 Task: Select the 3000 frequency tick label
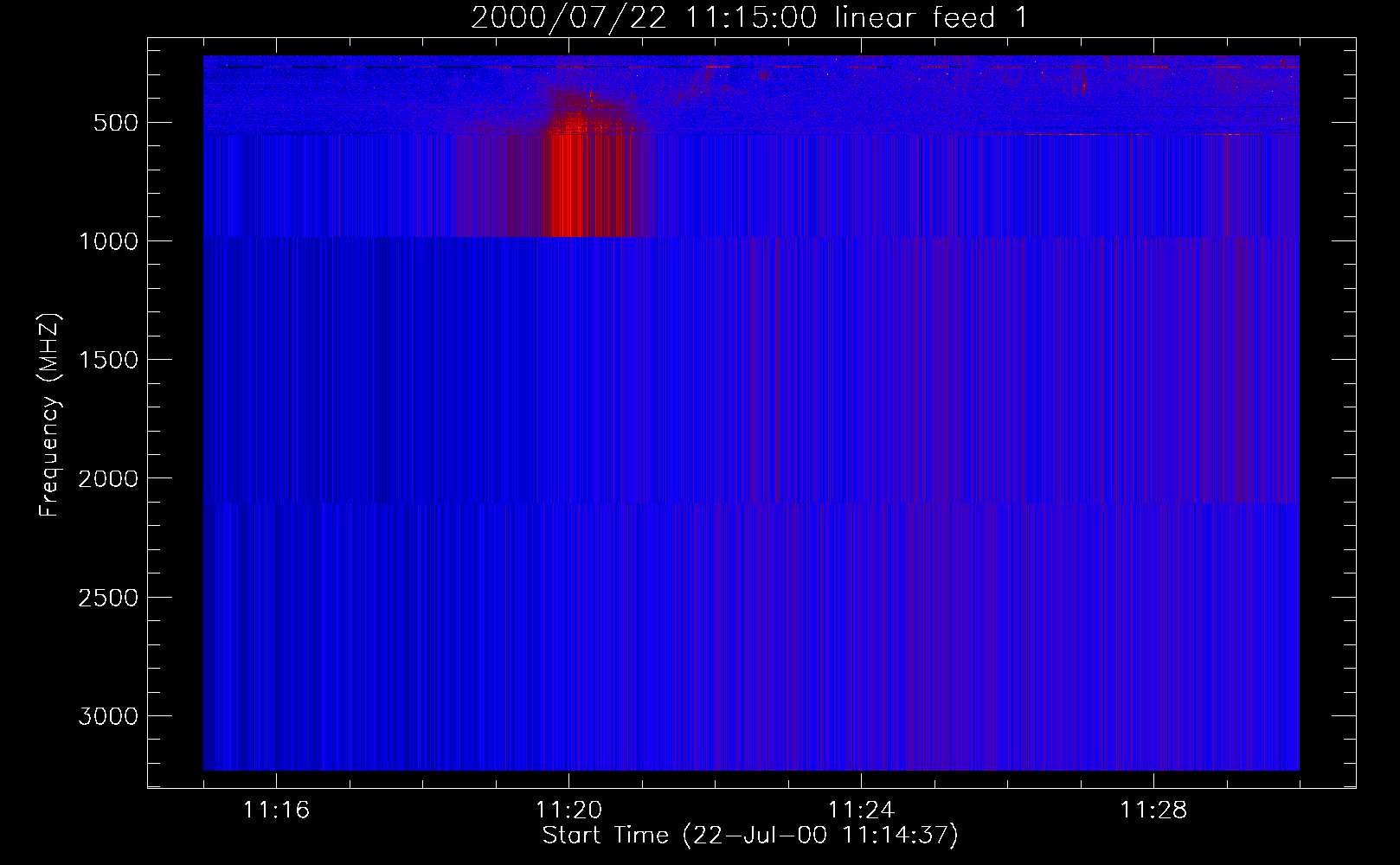(108, 716)
